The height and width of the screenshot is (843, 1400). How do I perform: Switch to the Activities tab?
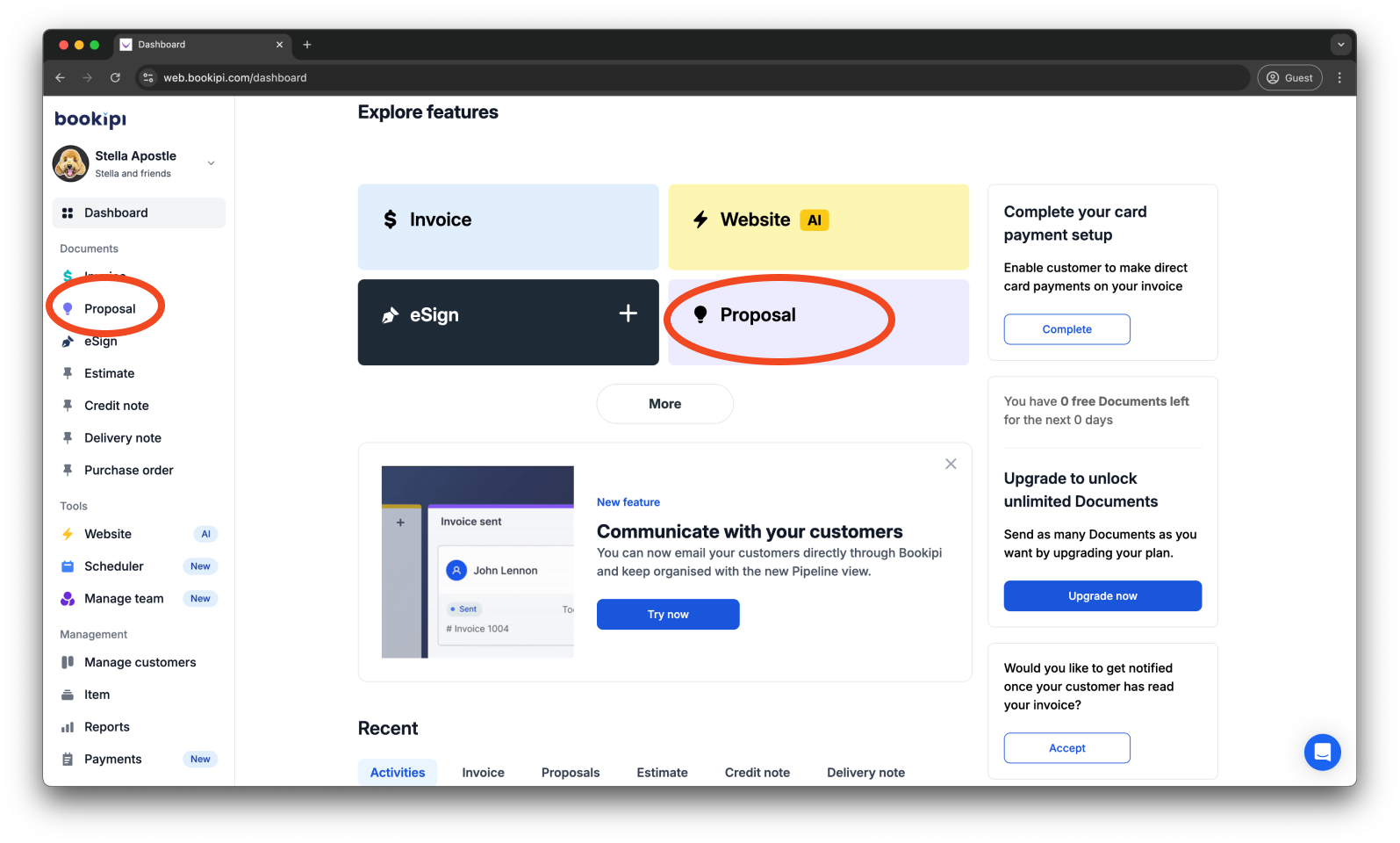click(x=398, y=773)
